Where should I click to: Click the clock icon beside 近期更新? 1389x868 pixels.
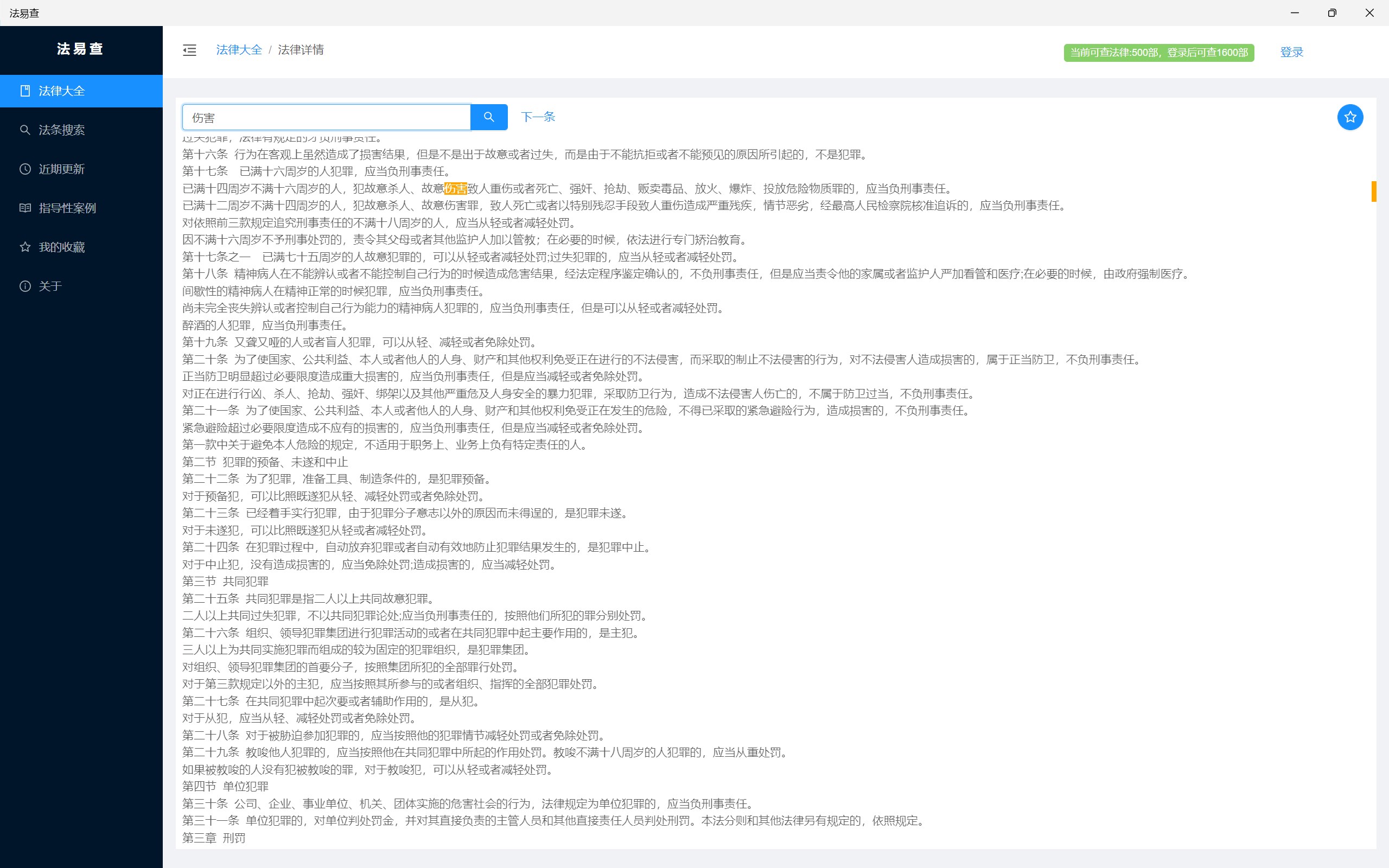coord(24,169)
